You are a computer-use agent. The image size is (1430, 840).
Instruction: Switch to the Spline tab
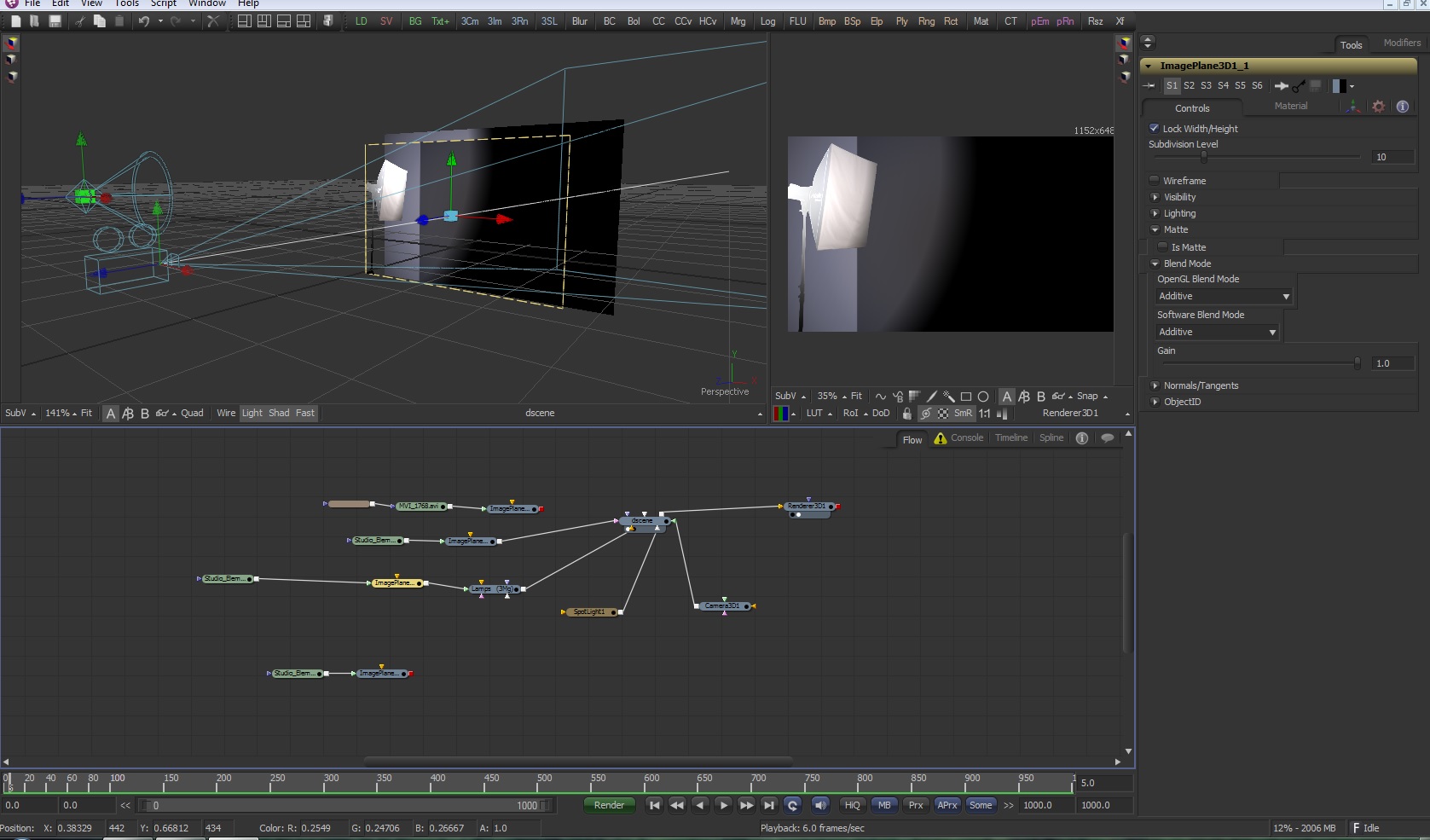tap(1051, 437)
